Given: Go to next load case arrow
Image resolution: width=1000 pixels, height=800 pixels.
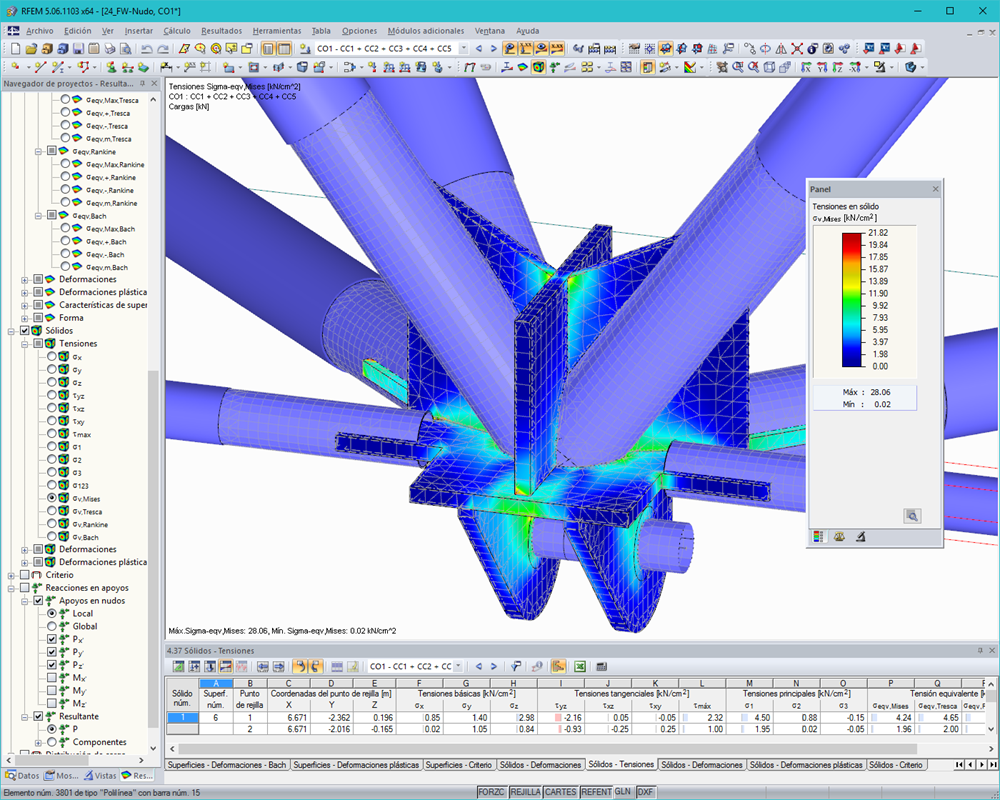Looking at the screenshot, I should point(493,48).
